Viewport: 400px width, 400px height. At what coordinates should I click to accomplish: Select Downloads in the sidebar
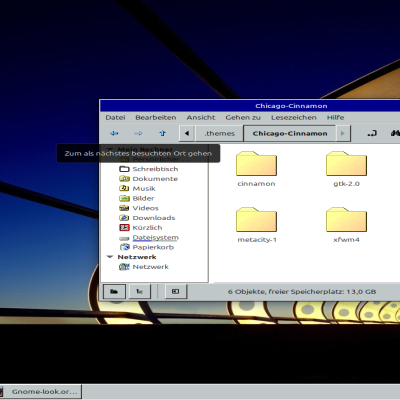(147, 218)
